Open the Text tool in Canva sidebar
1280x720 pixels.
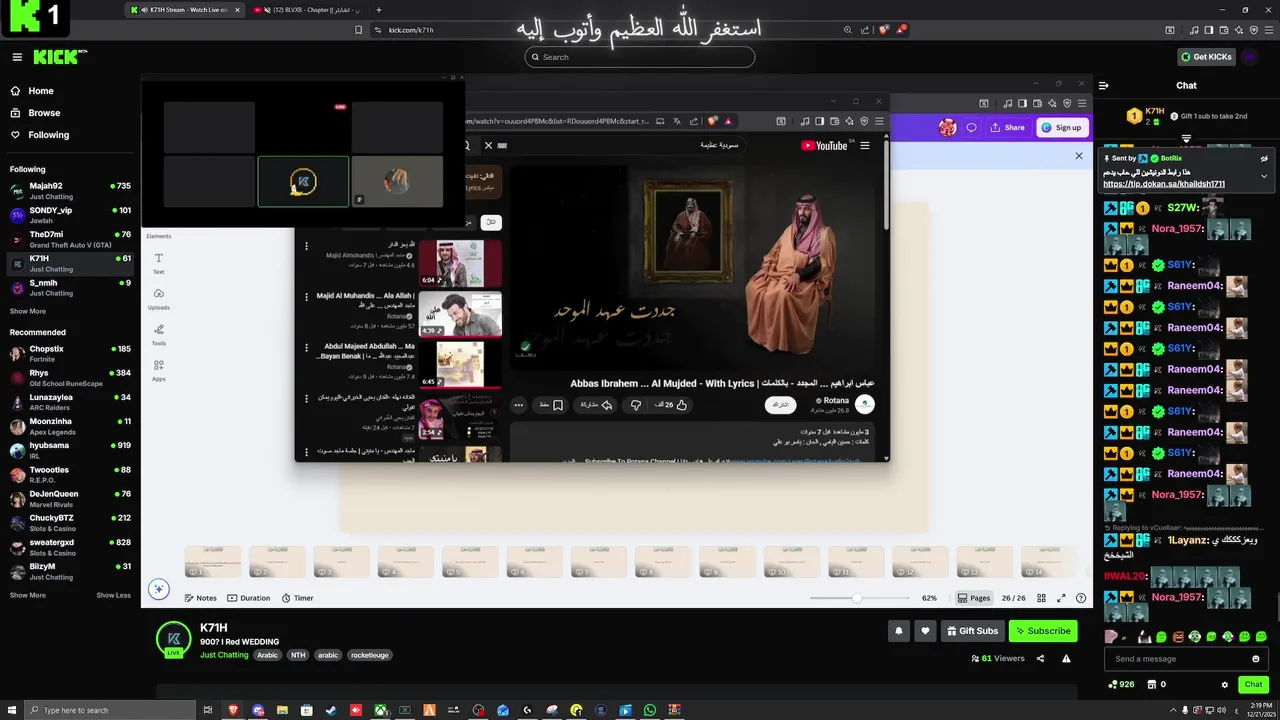click(158, 264)
